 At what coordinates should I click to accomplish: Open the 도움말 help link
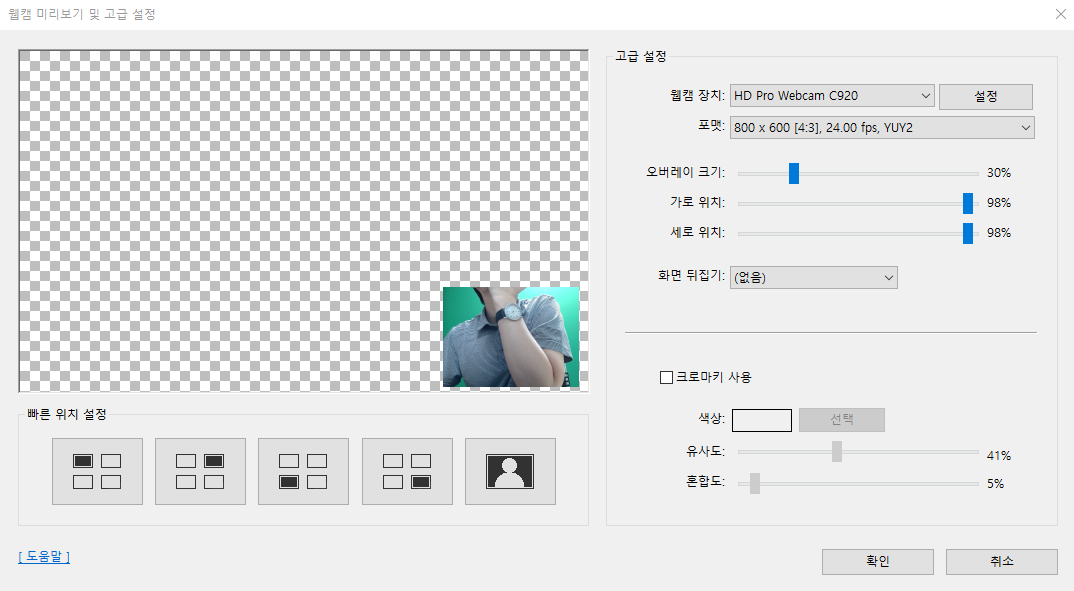pyautogui.click(x=44, y=557)
